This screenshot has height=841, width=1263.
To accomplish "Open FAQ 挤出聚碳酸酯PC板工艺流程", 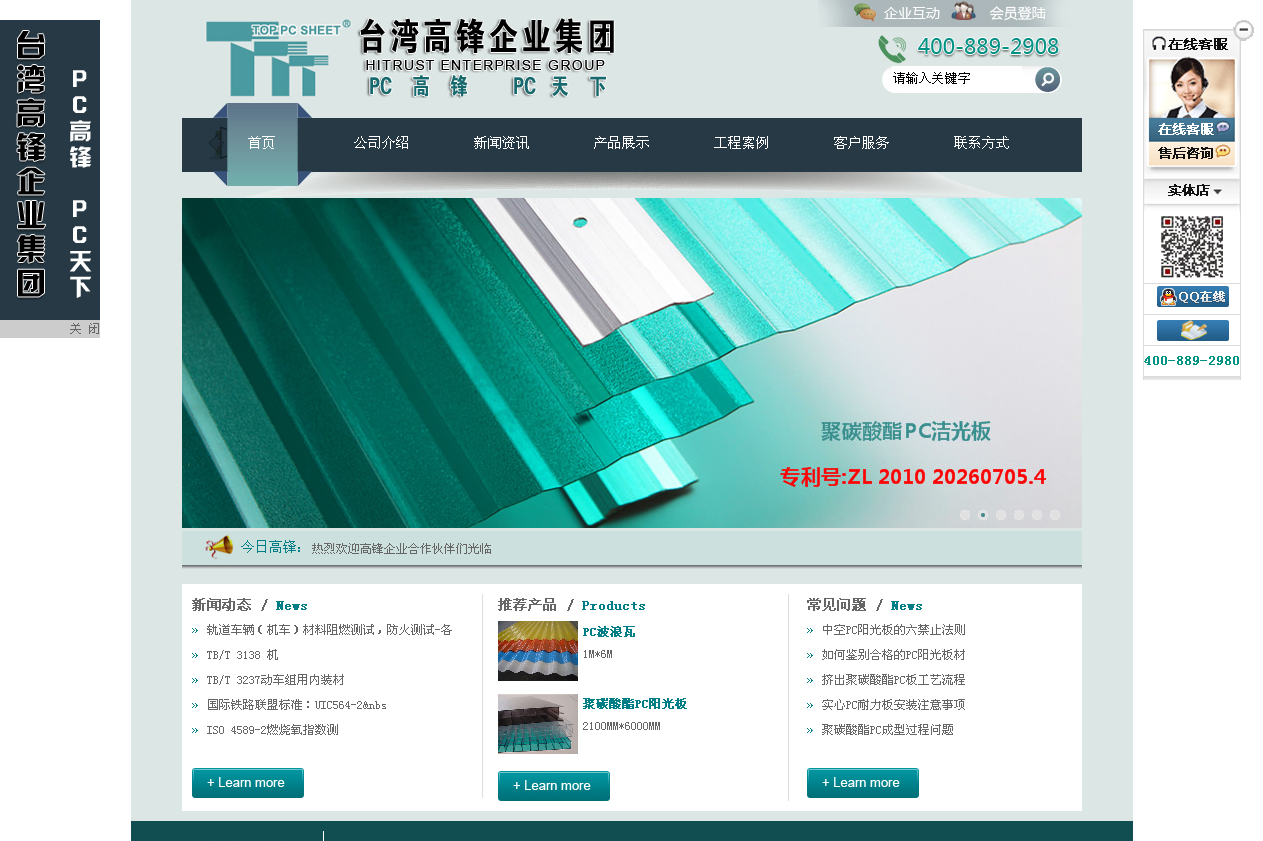I will pos(894,680).
